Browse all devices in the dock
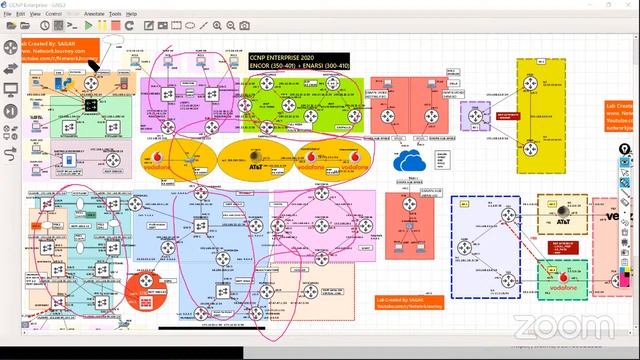The height and width of the screenshot is (360, 640). tap(11, 133)
